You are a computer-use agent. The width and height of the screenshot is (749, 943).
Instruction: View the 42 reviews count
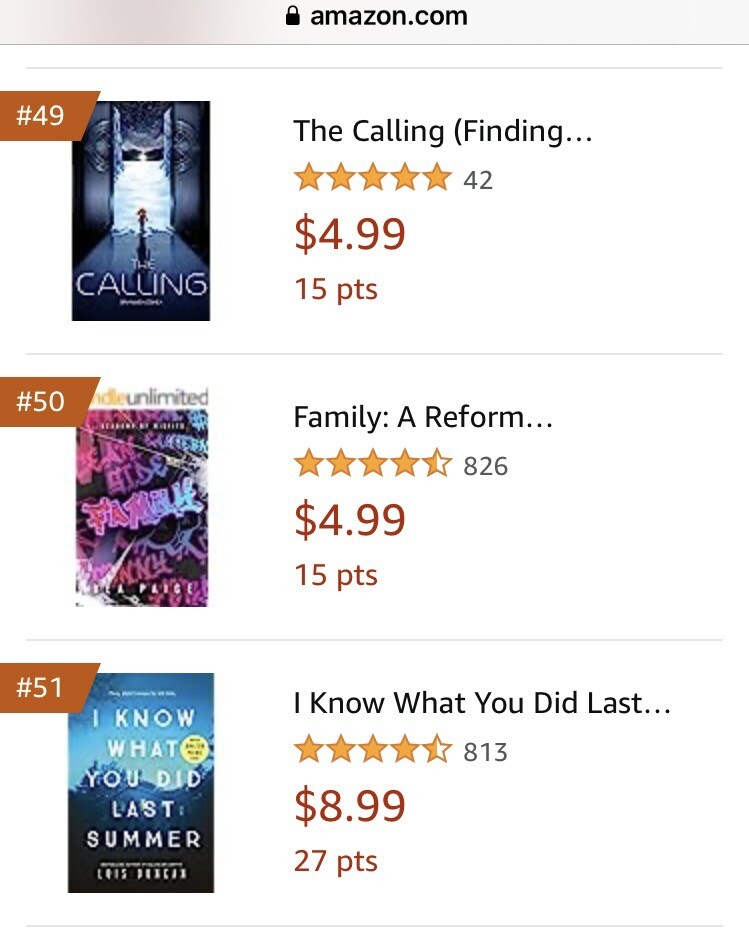[478, 180]
